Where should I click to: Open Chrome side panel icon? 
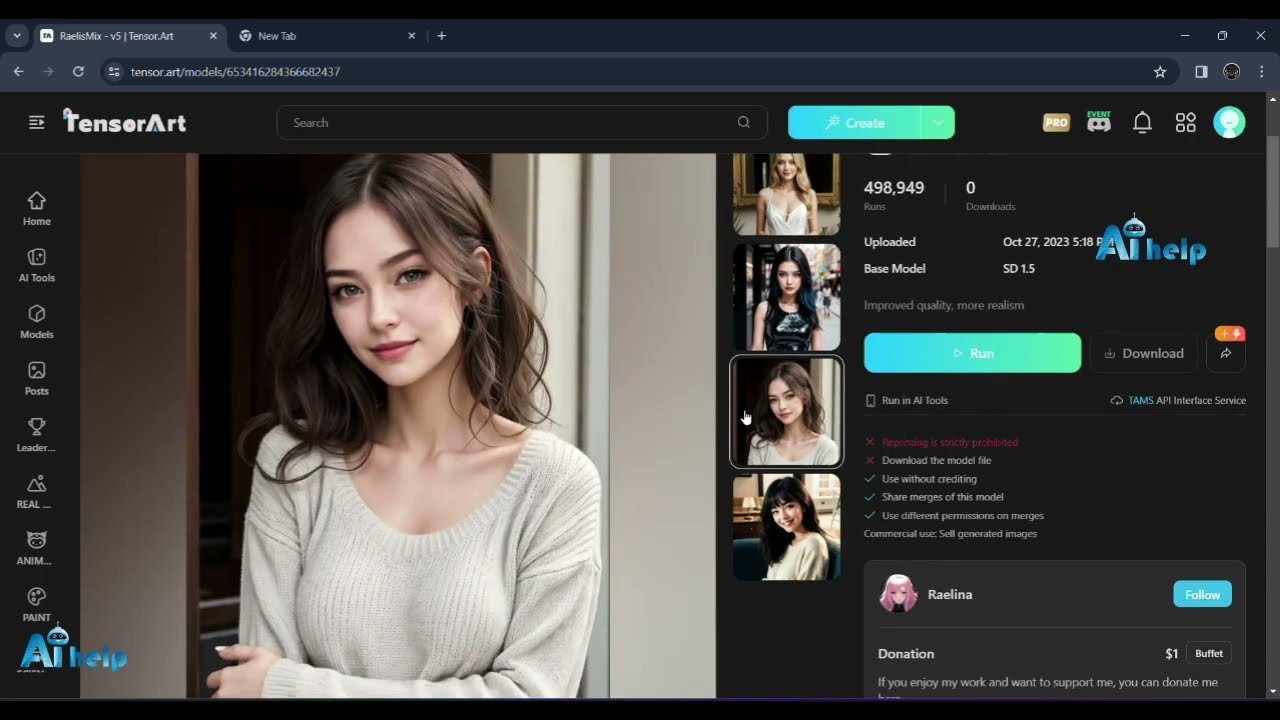coord(1201,72)
